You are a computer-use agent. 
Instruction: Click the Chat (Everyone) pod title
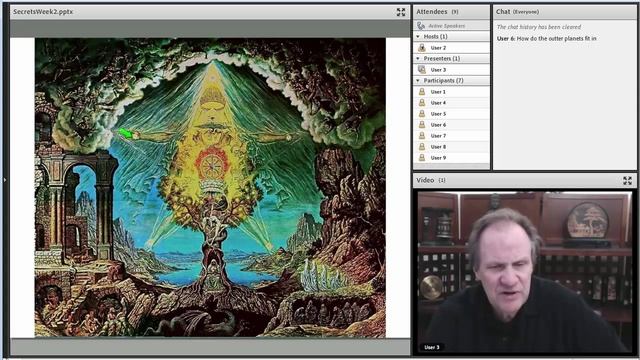(517, 12)
